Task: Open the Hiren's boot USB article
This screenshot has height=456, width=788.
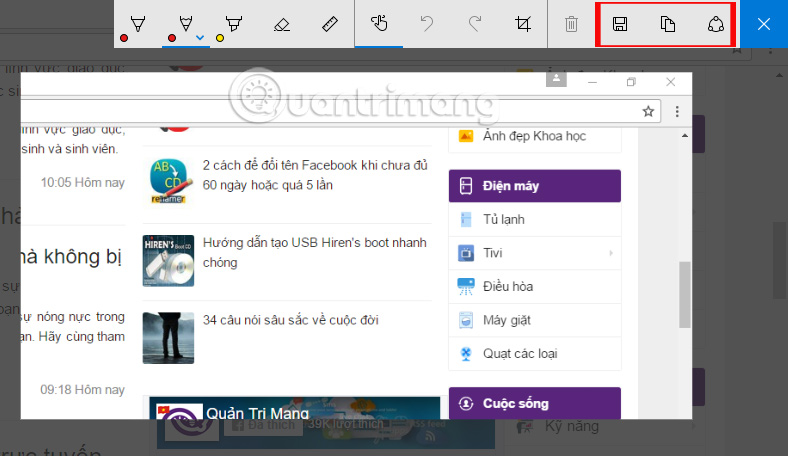Action: (x=315, y=252)
